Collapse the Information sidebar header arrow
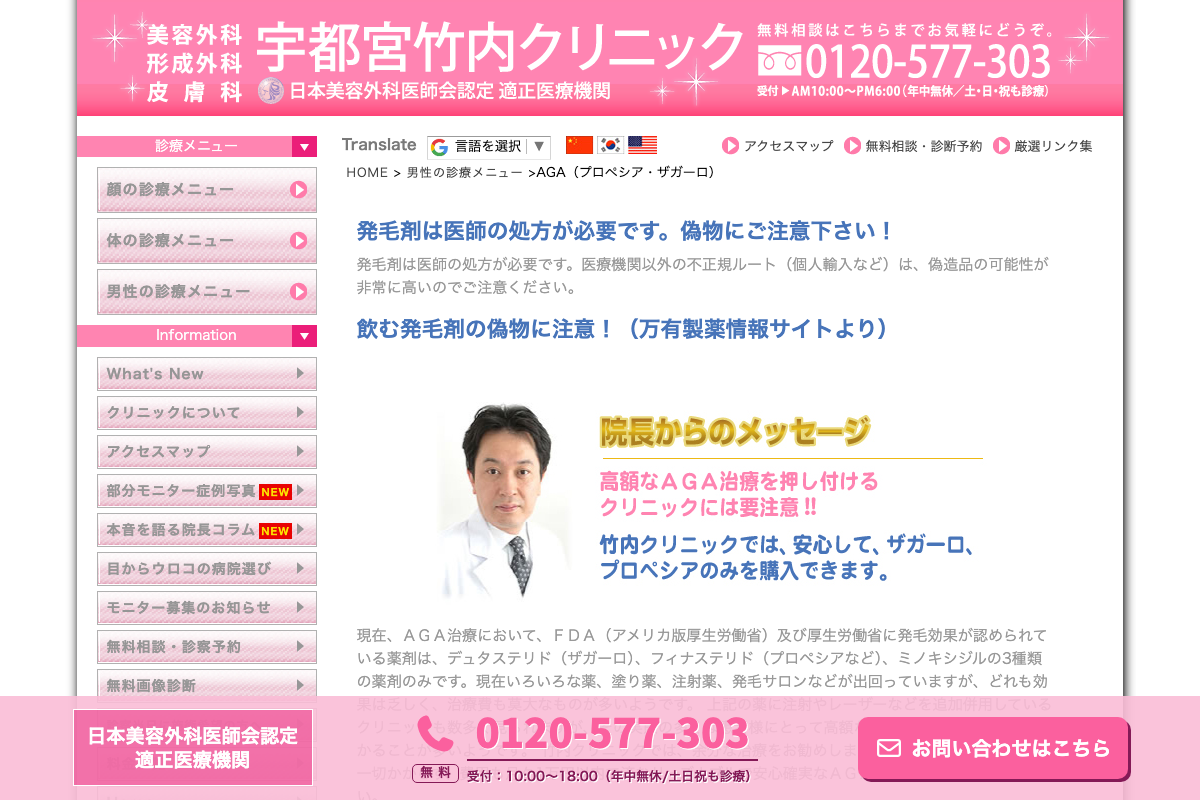 coord(304,336)
